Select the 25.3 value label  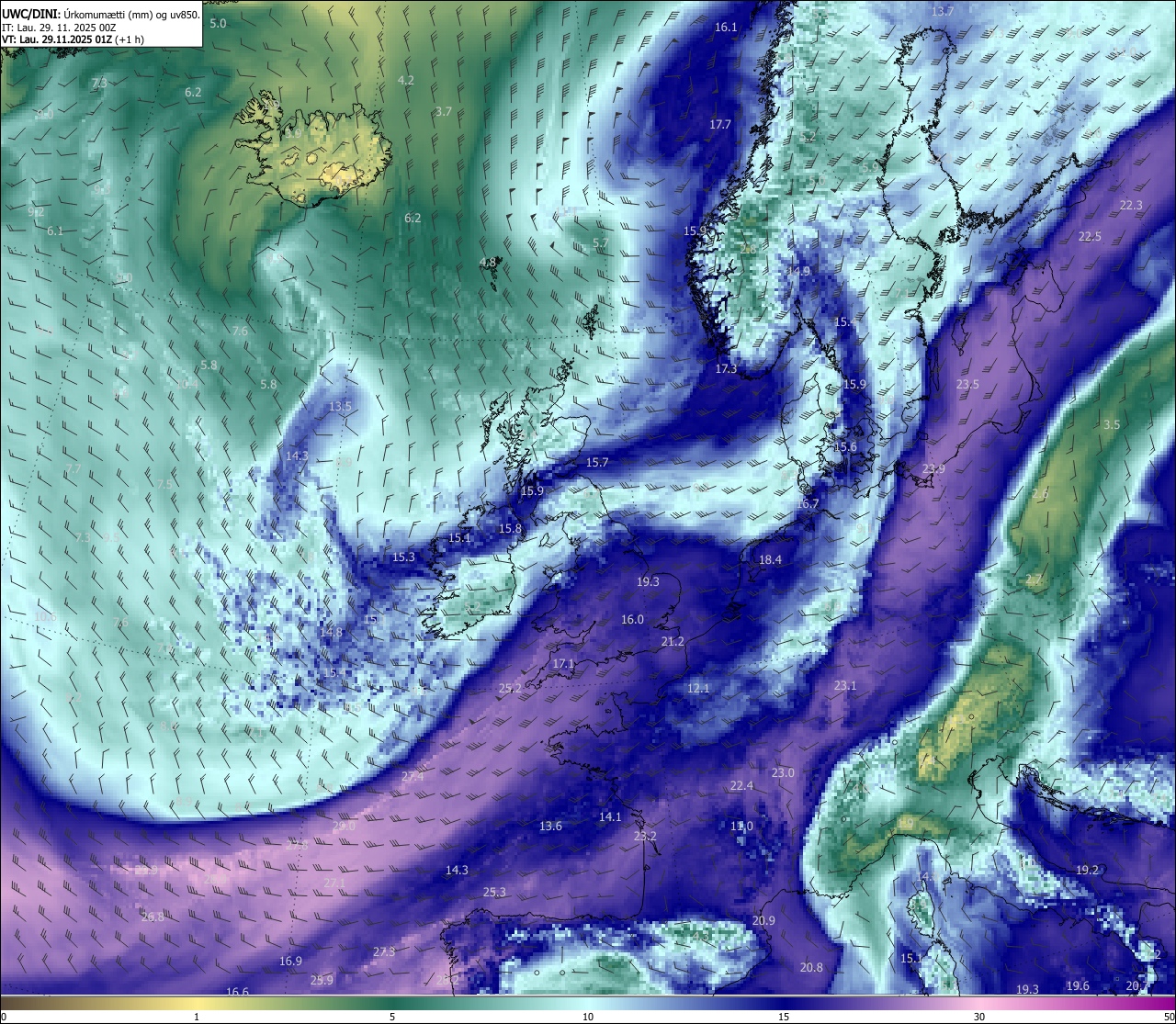tap(494, 892)
